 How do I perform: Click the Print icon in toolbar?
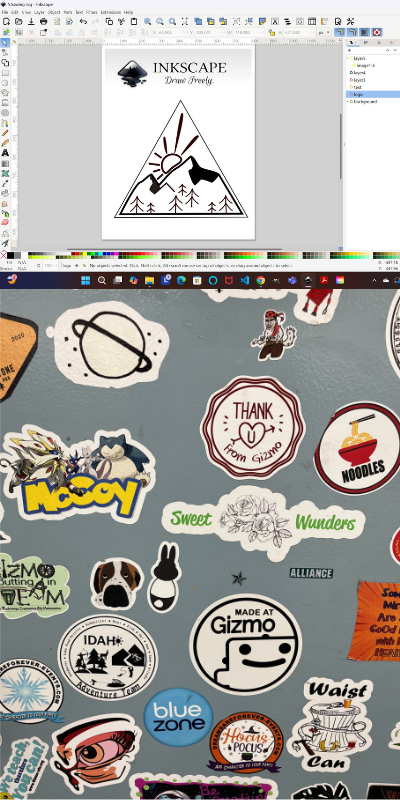click(x=43, y=21)
